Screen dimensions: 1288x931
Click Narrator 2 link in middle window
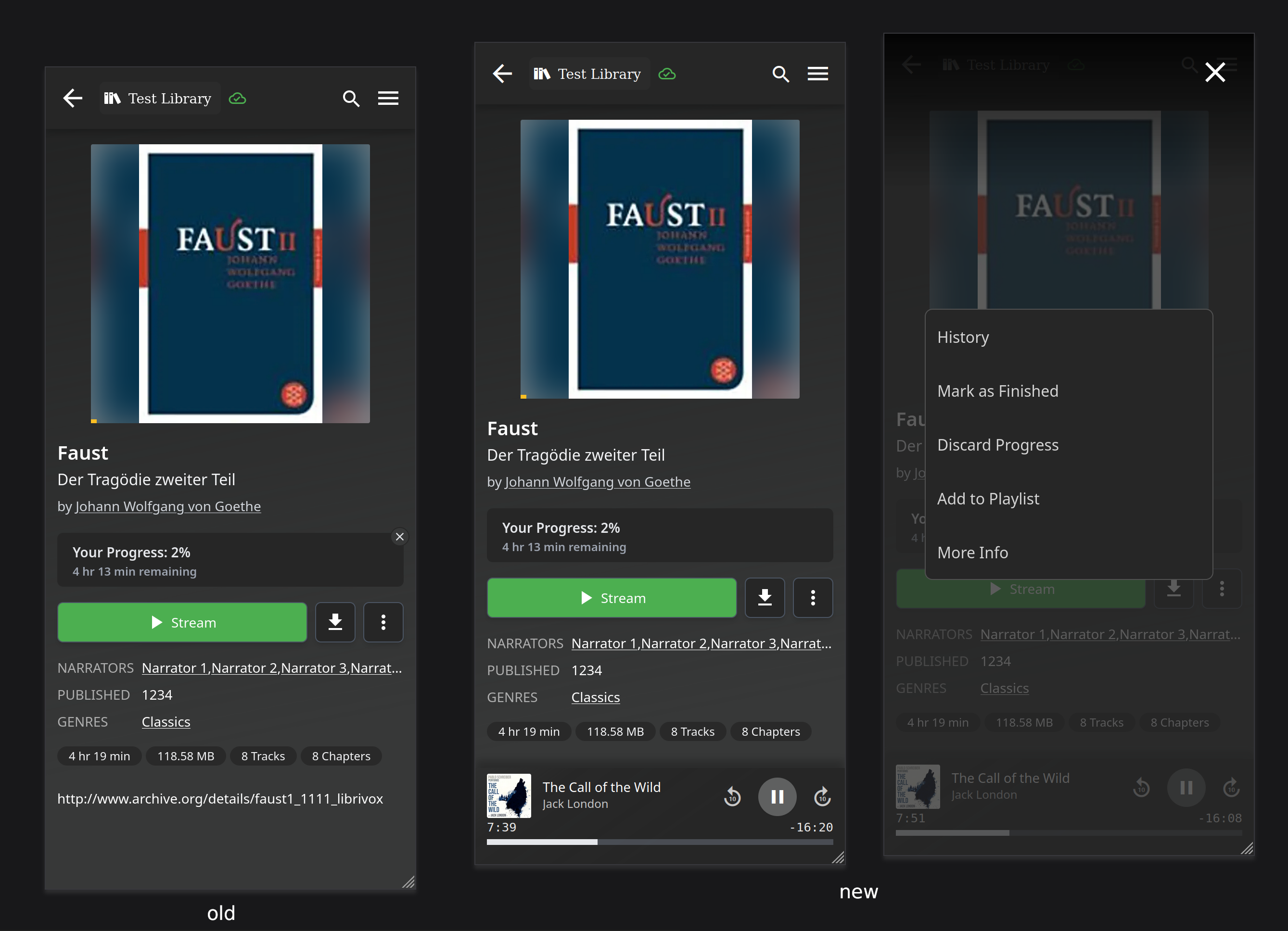click(x=674, y=644)
